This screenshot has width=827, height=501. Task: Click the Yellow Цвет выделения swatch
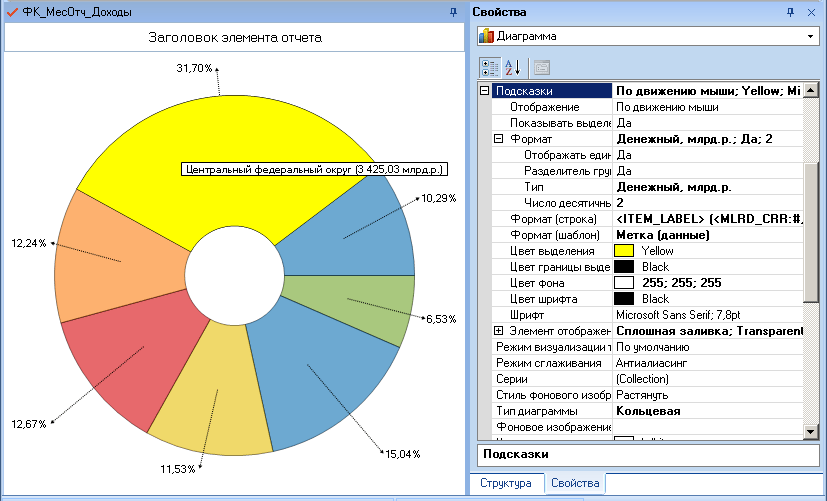[x=624, y=251]
